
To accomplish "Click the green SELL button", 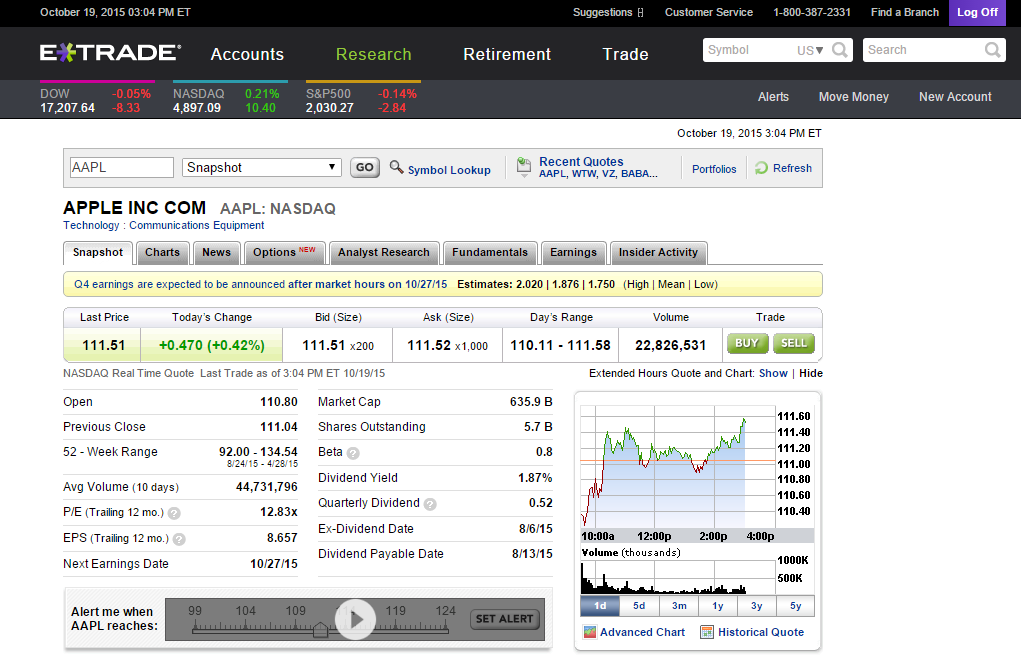I will tap(794, 343).
